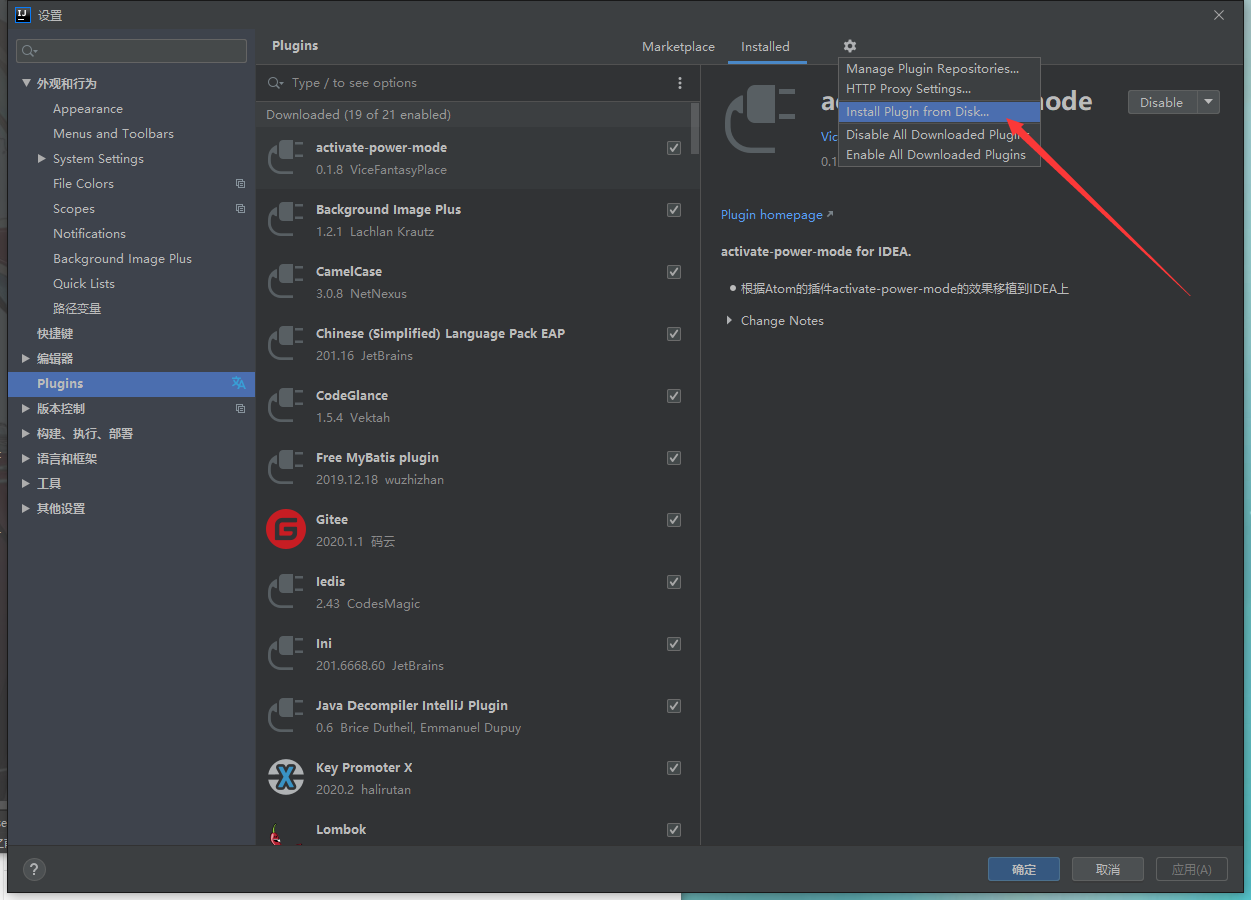This screenshot has height=900, width=1251.
Task: Click the plugins gear settings icon
Action: pos(849,46)
